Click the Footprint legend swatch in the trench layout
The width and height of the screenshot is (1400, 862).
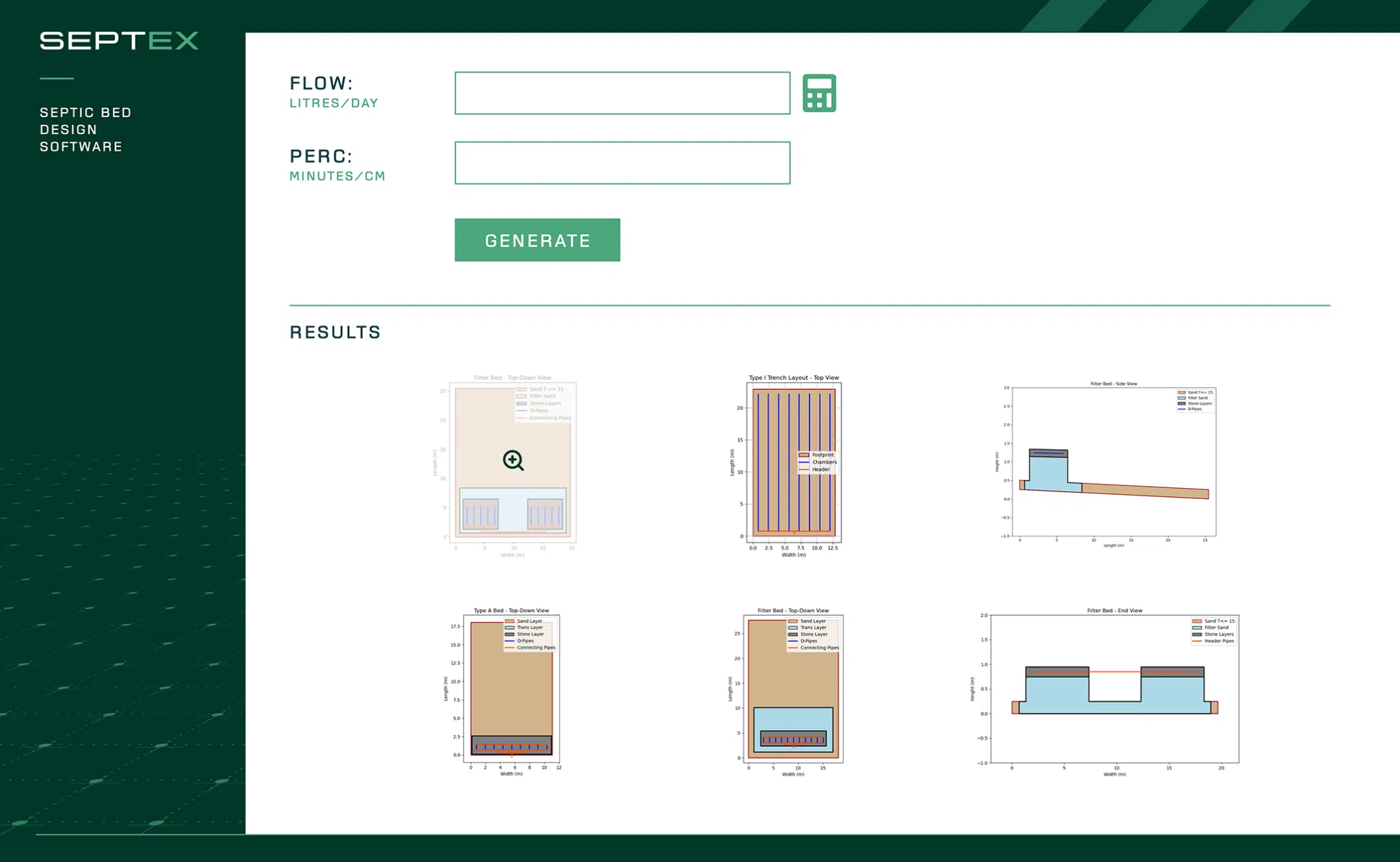point(804,455)
